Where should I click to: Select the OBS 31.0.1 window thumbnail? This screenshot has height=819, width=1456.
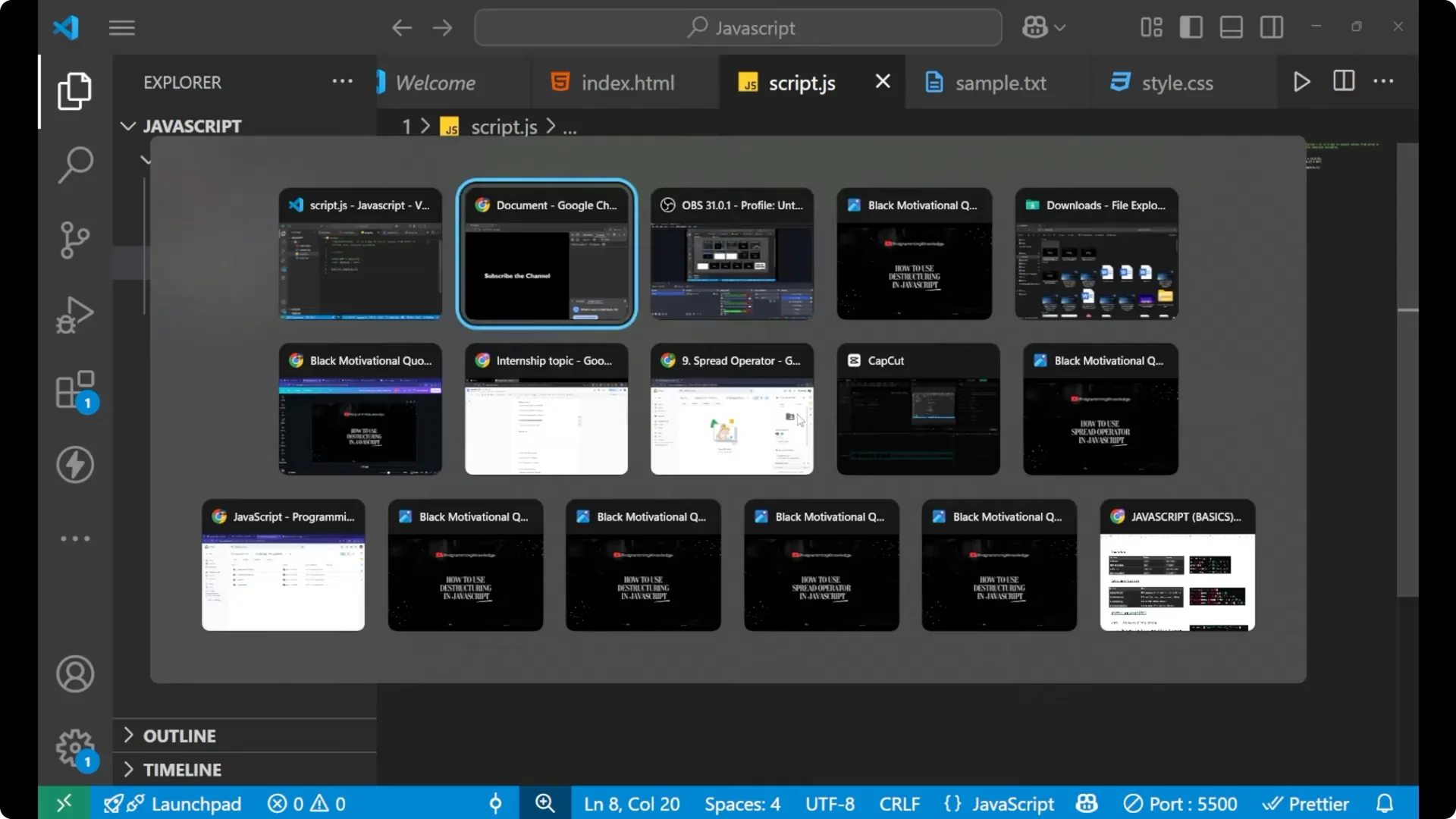[732, 254]
